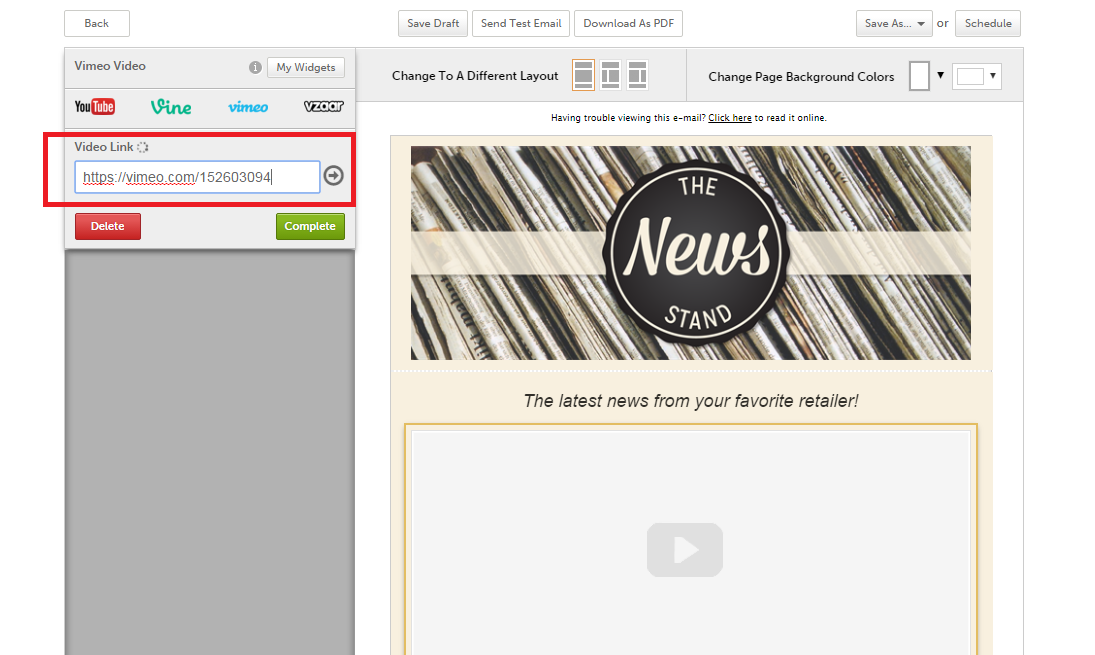
Task: Click the first page background color swatch
Action: tap(919, 76)
